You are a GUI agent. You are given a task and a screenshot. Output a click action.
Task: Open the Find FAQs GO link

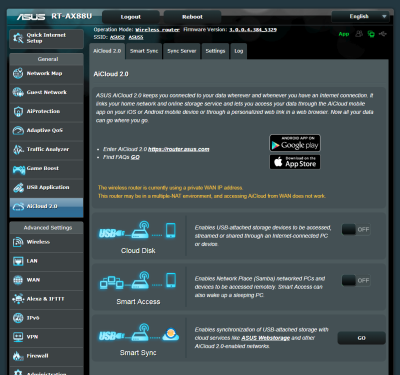click(135, 157)
